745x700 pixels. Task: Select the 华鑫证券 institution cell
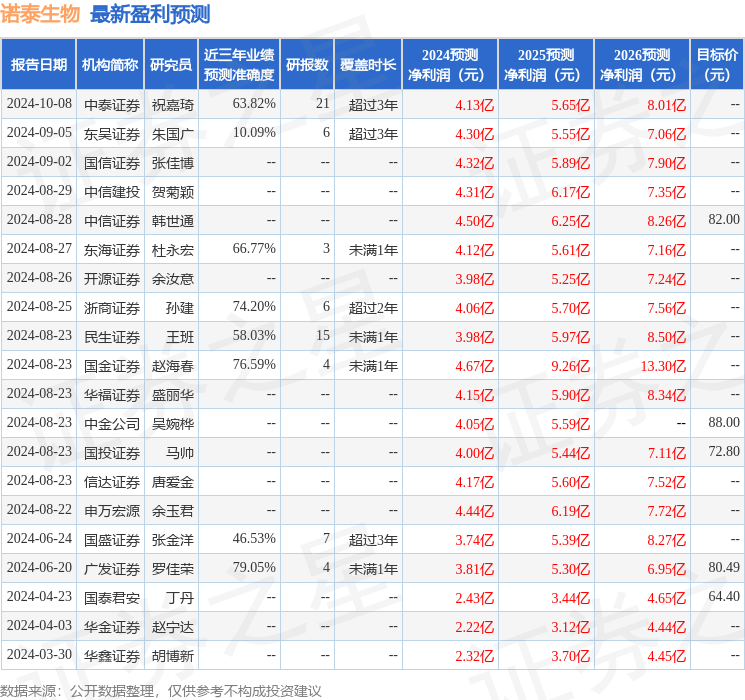[112, 656]
